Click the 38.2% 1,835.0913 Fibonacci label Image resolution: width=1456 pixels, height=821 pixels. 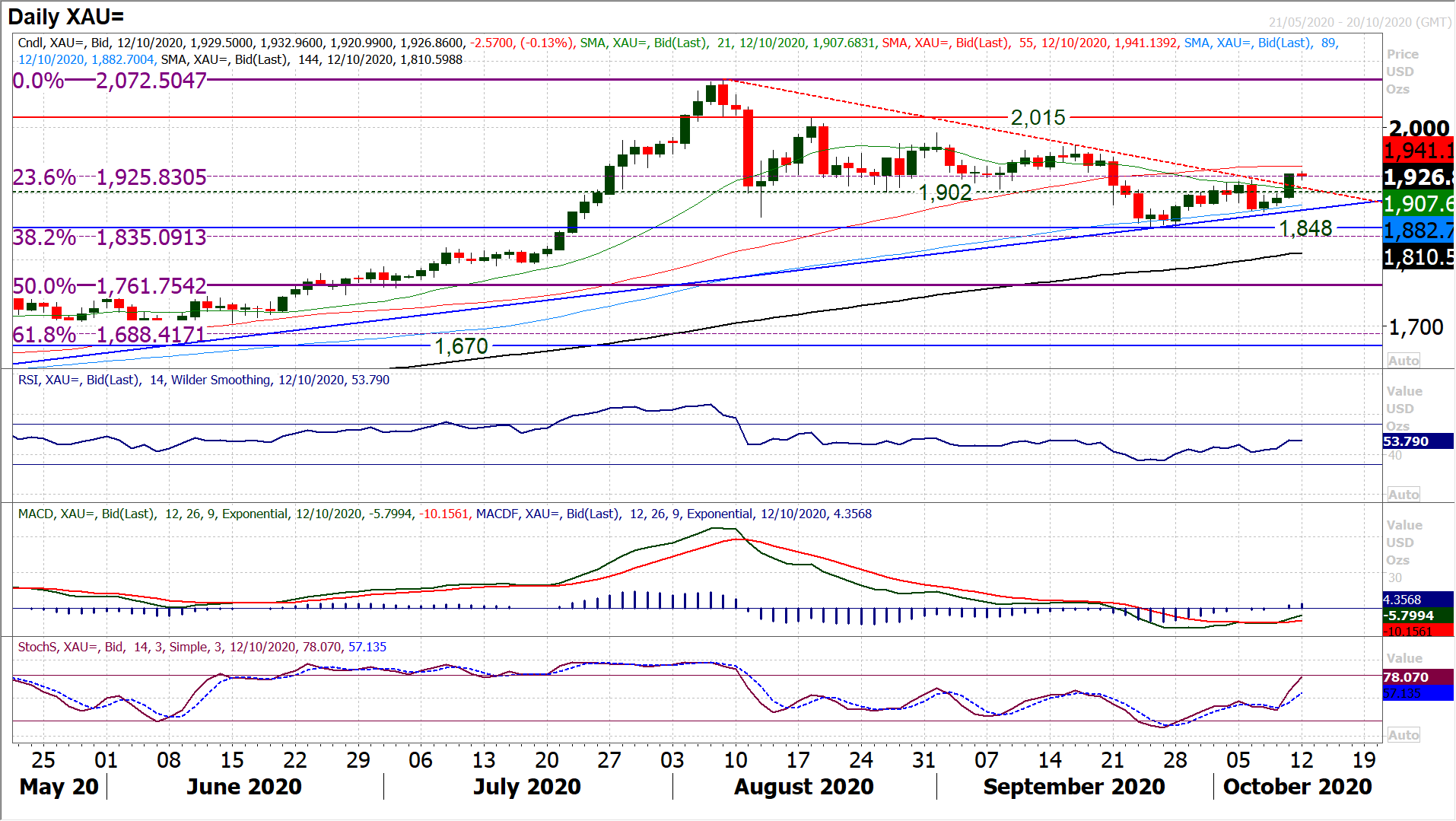[110, 237]
